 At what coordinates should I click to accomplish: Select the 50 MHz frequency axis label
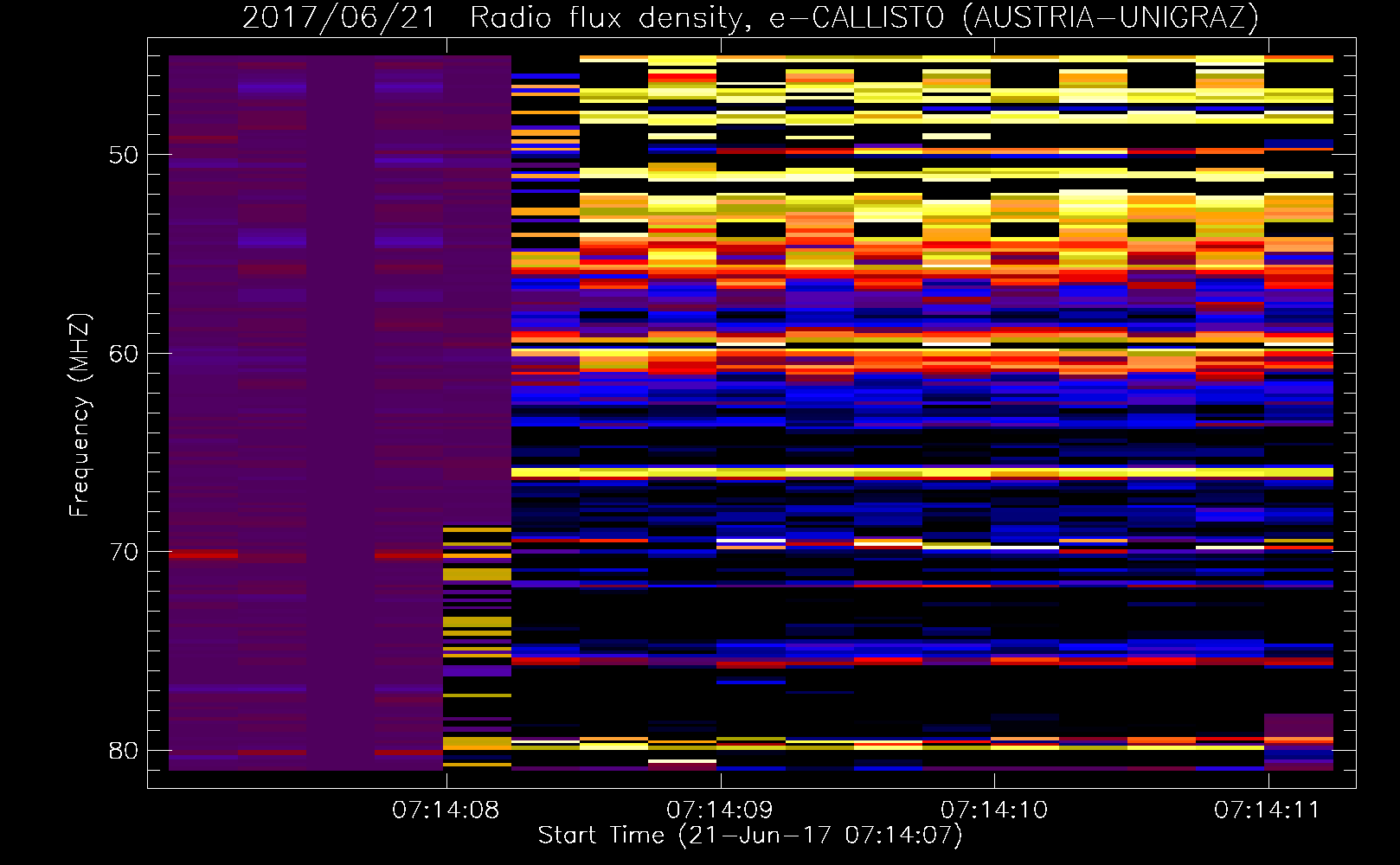[124, 155]
